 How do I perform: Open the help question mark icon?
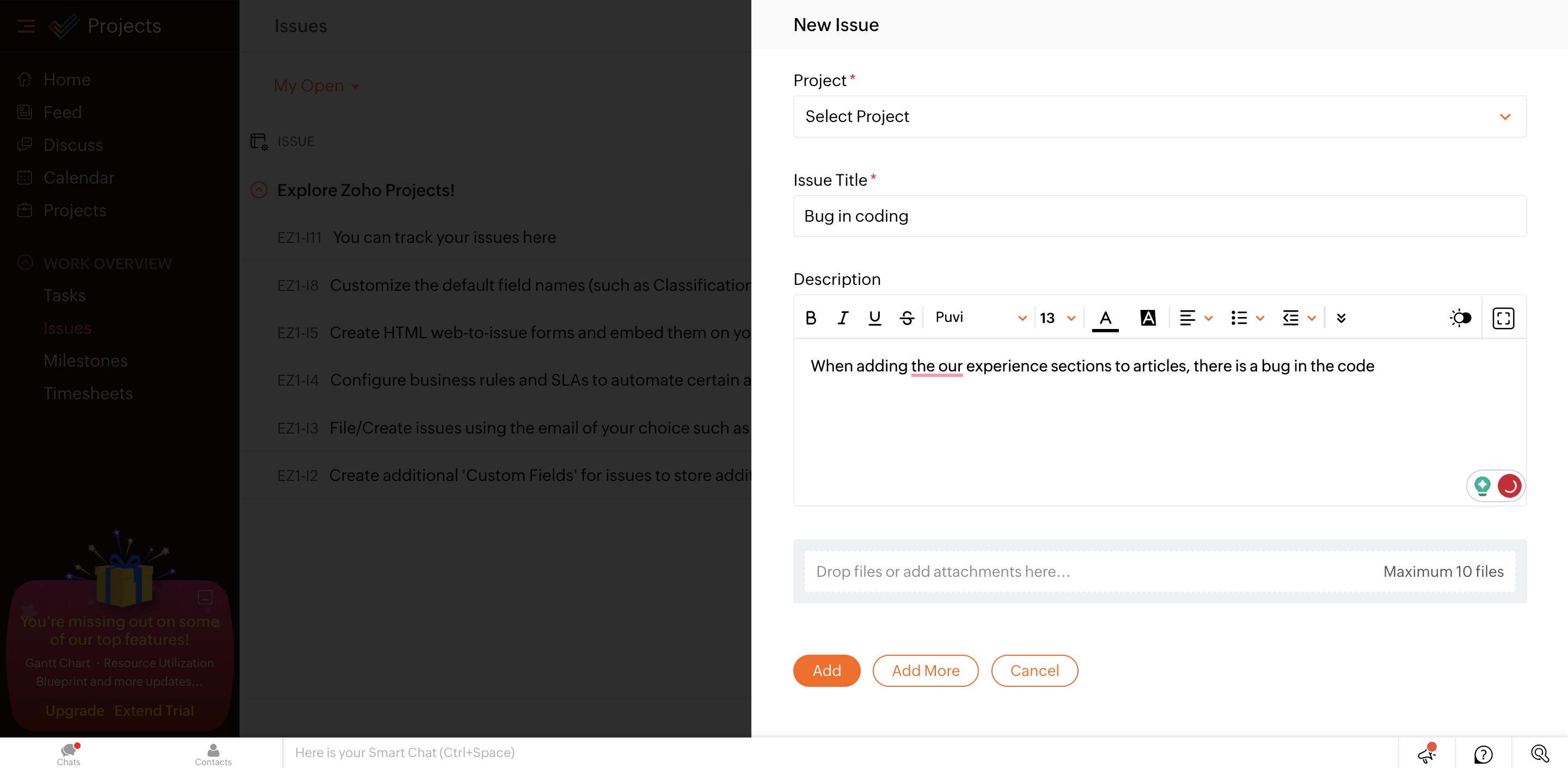click(x=1483, y=754)
